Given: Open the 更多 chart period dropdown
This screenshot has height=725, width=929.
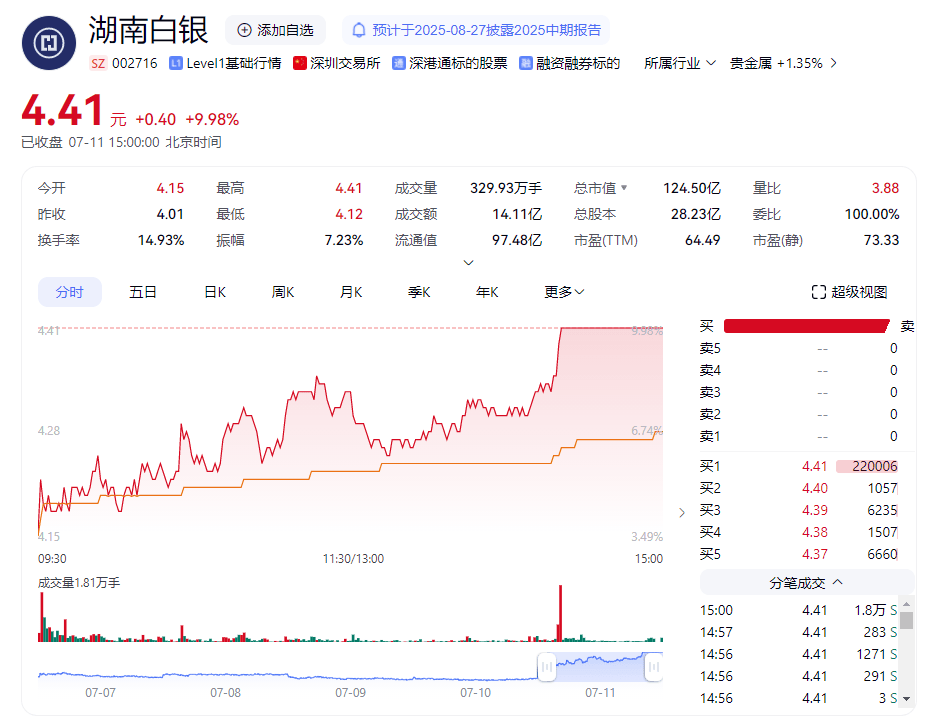Looking at the screenshot, I should pyautogui.click(x=579, y=292).
